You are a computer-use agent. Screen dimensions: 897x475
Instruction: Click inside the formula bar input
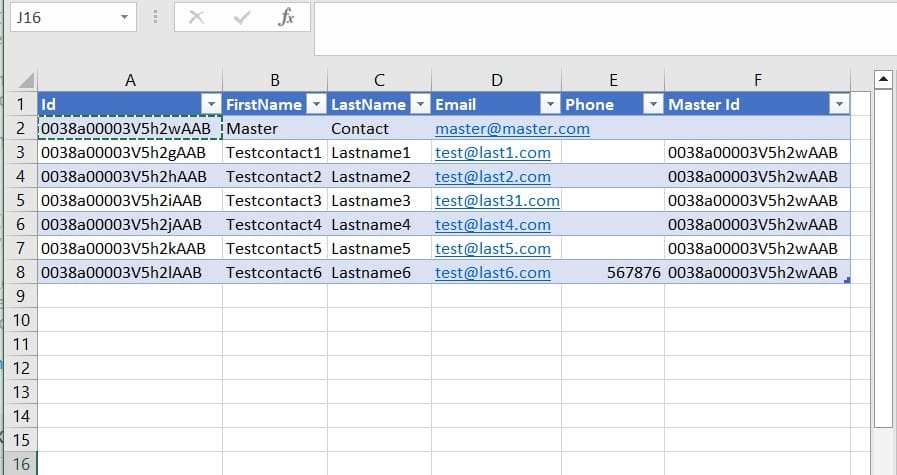600,28
